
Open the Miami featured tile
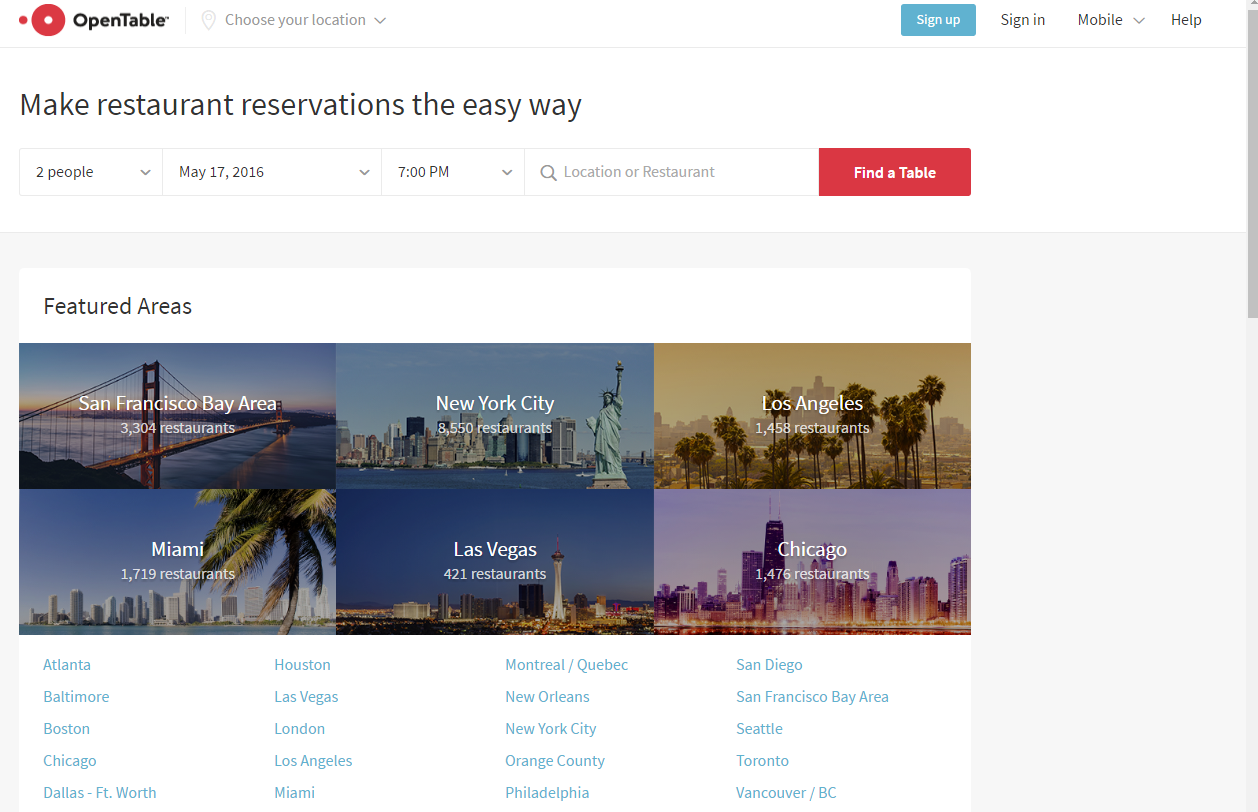click(x=177, y=562)
